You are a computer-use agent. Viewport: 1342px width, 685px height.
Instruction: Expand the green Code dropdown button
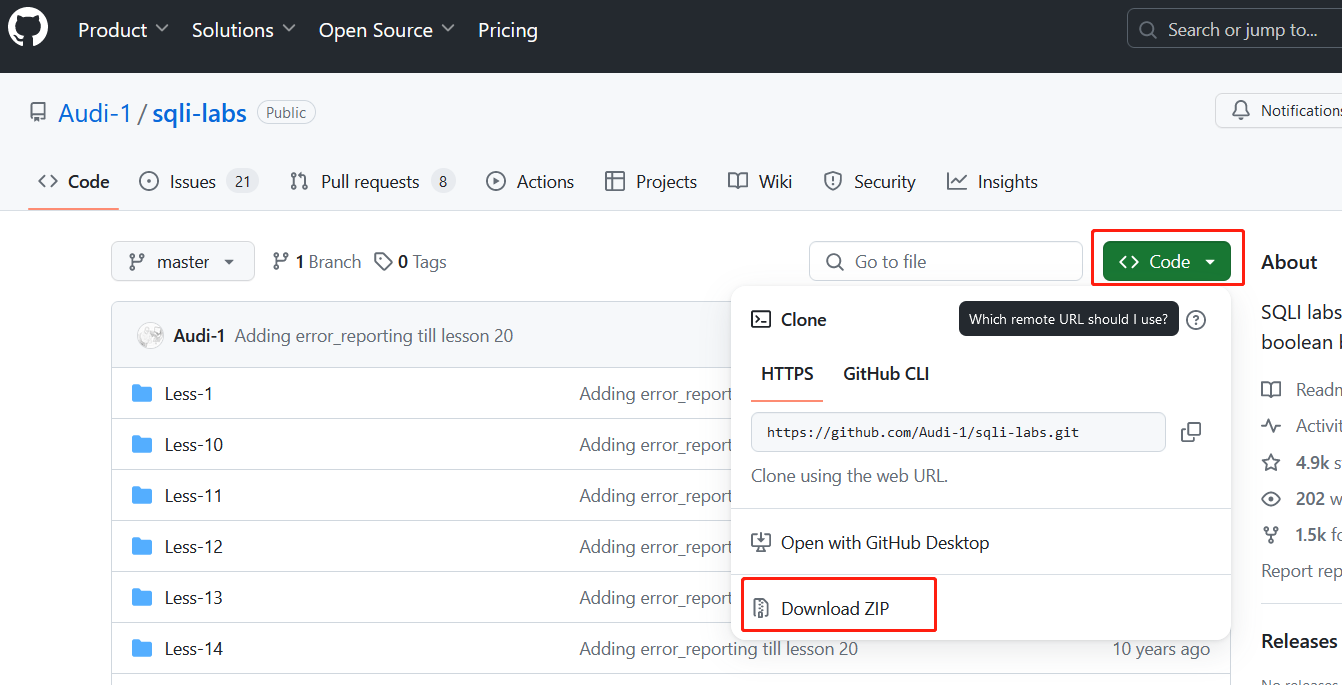[x=1167, y=262]
